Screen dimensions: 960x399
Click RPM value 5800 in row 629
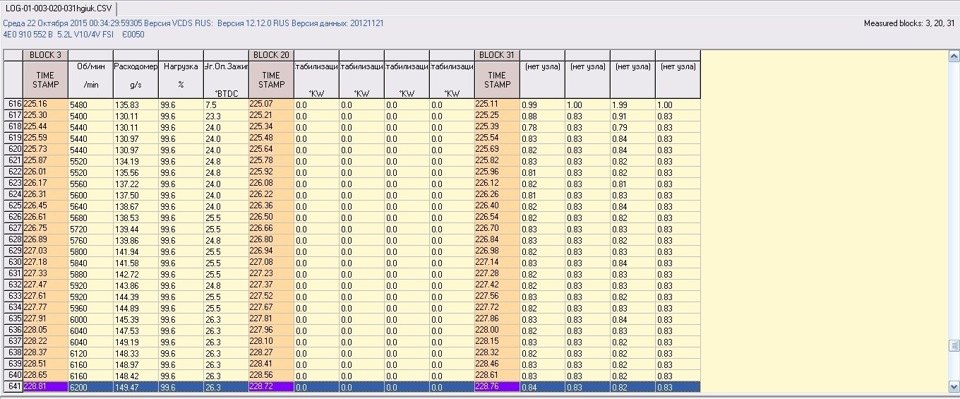91,252
